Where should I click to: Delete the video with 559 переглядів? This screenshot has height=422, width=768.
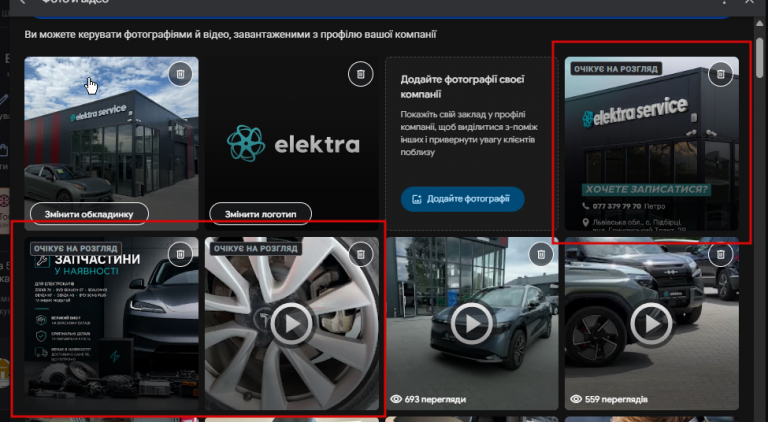720,254
